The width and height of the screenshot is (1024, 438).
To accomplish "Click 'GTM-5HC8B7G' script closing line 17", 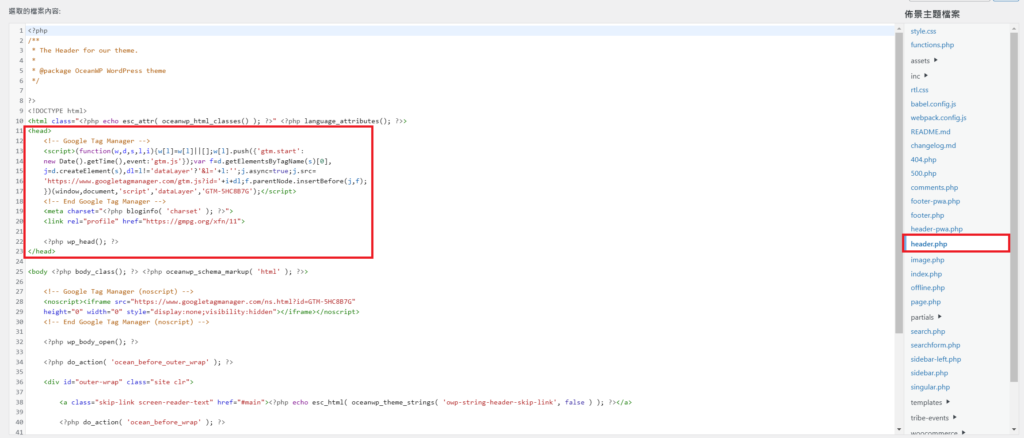I will [x=170, y=191].
